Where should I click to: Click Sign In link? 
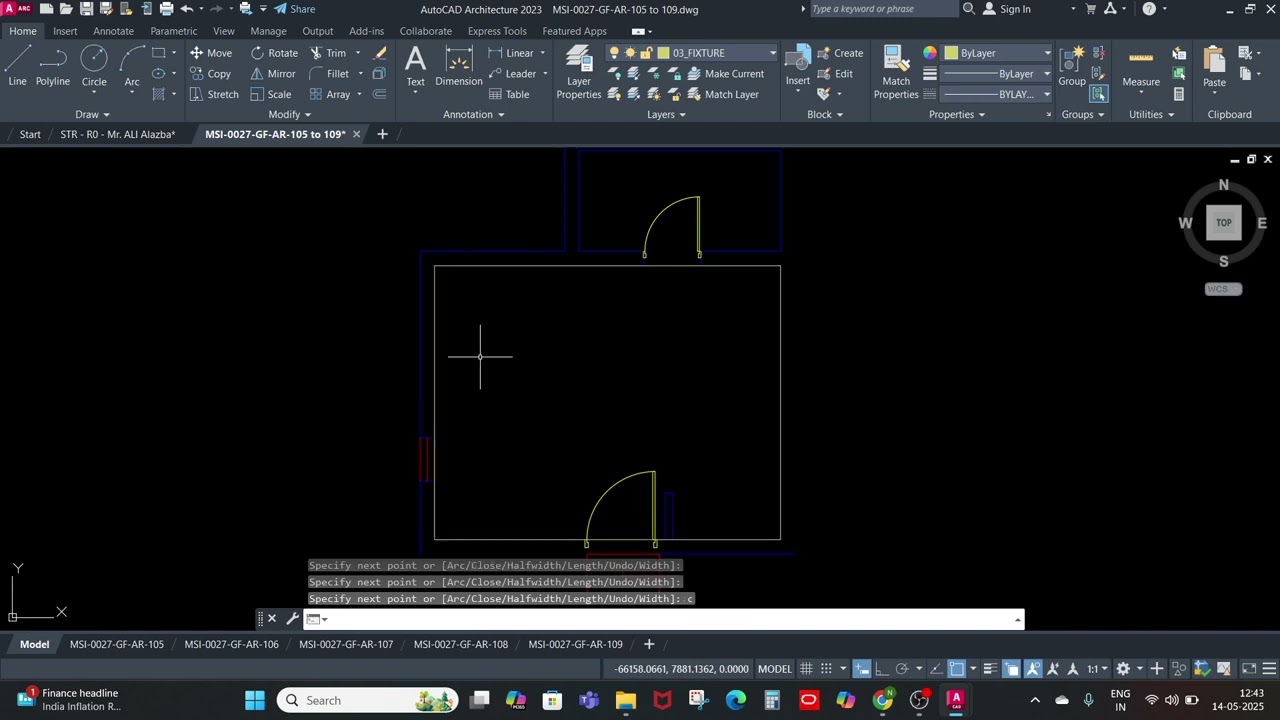[x=1015, y=9]
